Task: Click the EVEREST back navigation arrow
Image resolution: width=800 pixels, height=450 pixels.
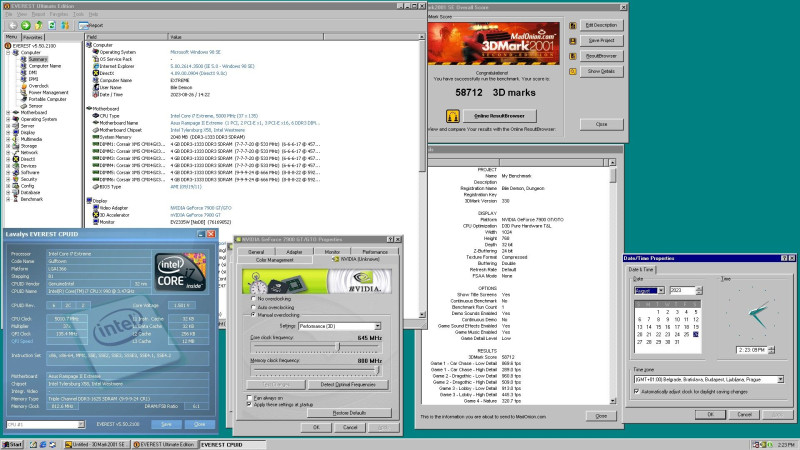Action: pyautogui.click(x=13, y=25)
